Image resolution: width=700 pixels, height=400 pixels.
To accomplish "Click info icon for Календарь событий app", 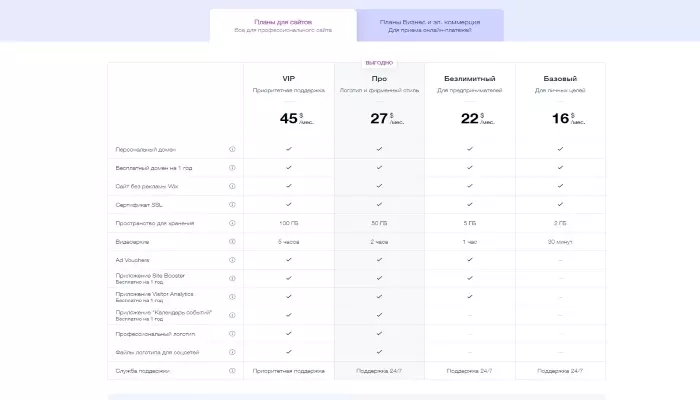I will coord(232,315).
